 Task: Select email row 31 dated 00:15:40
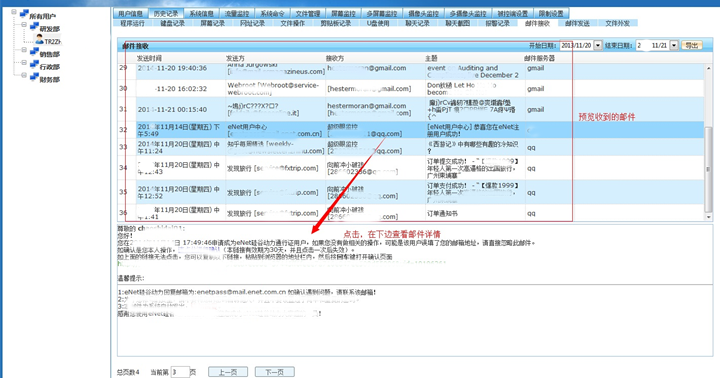click(x=411, y=109)
